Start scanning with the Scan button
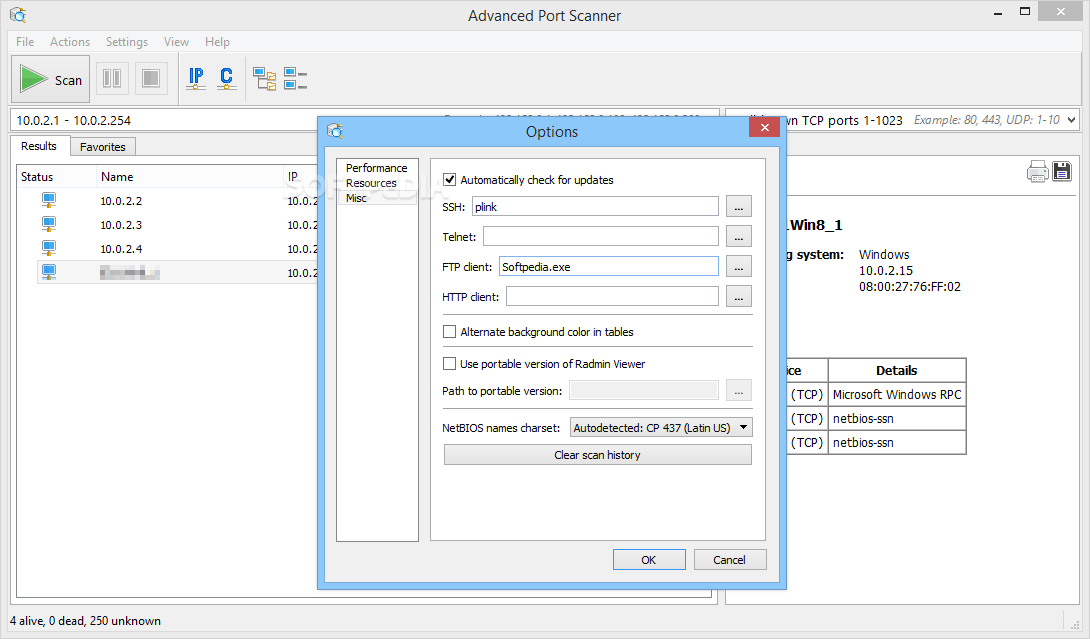Viewport: 1090px width, 639px height. click(x=51, y=79)
